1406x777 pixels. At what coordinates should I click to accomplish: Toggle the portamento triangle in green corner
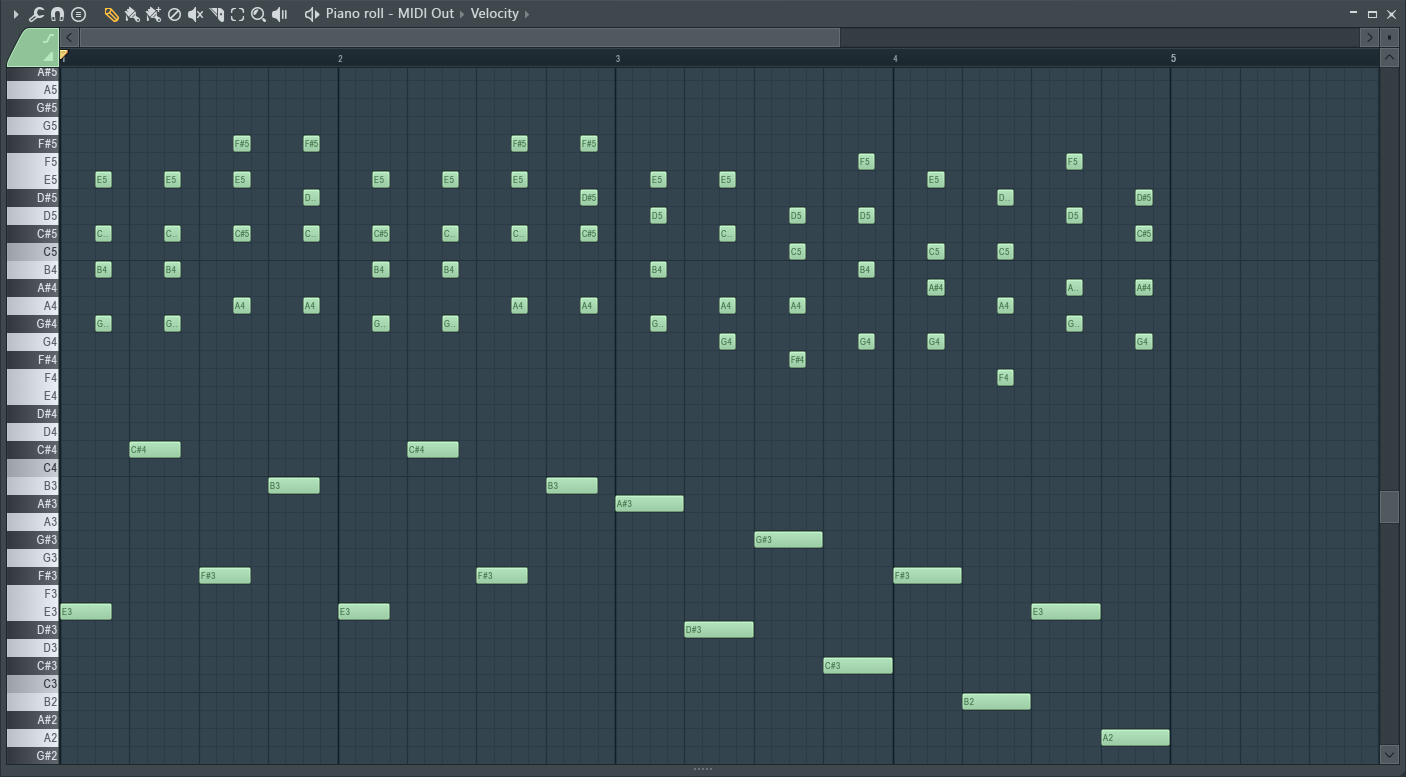tap(48, 57)
